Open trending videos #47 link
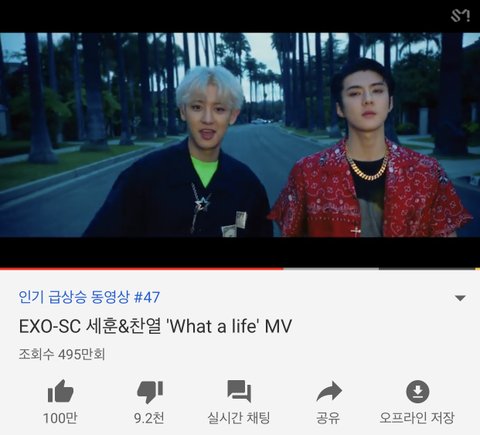480x435 pixels. 89,297
